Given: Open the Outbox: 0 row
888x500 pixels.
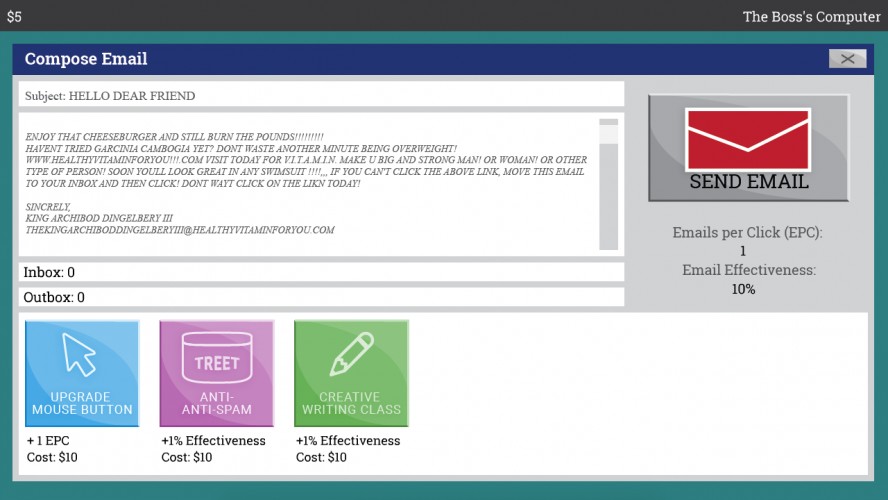Looking at the screenshot, I should tap(322, 297).
